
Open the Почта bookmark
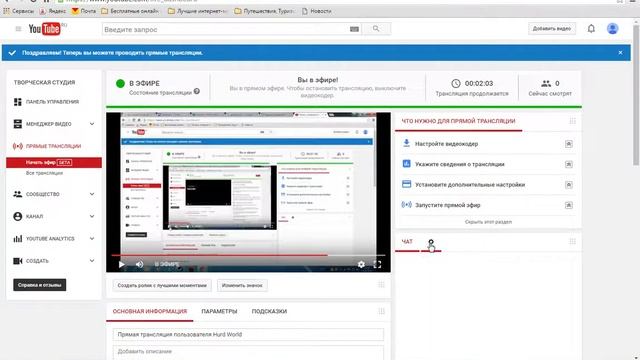coord(84,11)
